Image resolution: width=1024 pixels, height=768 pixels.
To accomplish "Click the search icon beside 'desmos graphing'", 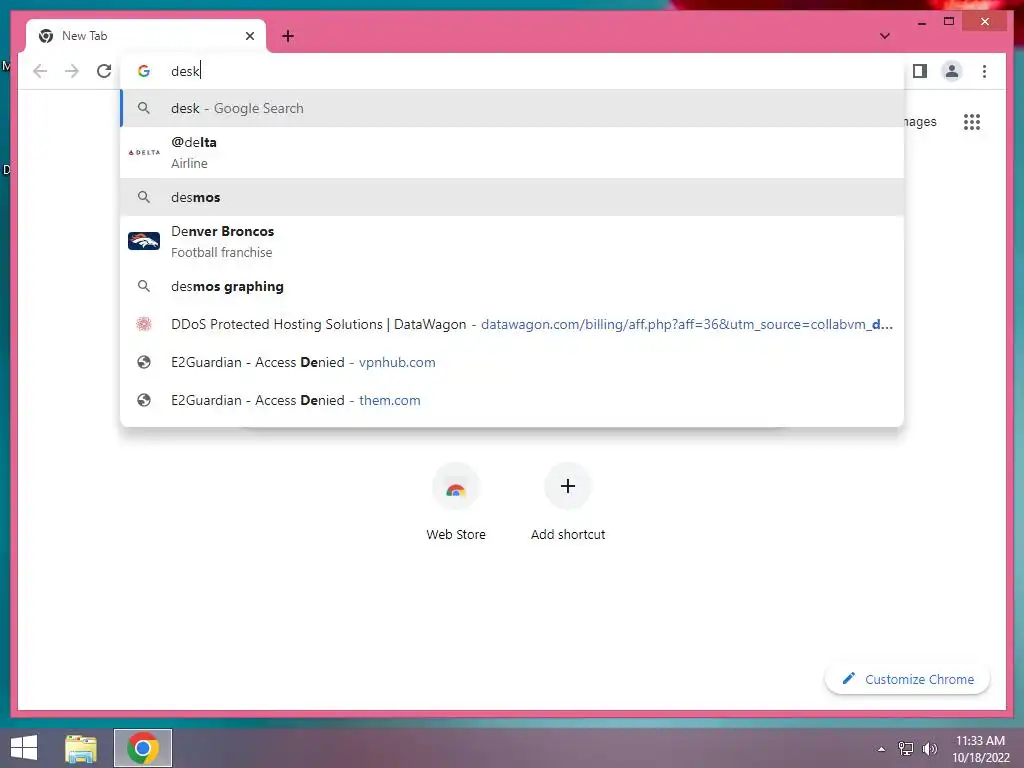I will coord(144,286).
